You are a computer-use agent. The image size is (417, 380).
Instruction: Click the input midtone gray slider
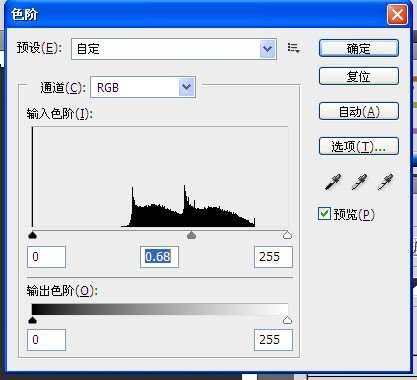pos(191,235)
